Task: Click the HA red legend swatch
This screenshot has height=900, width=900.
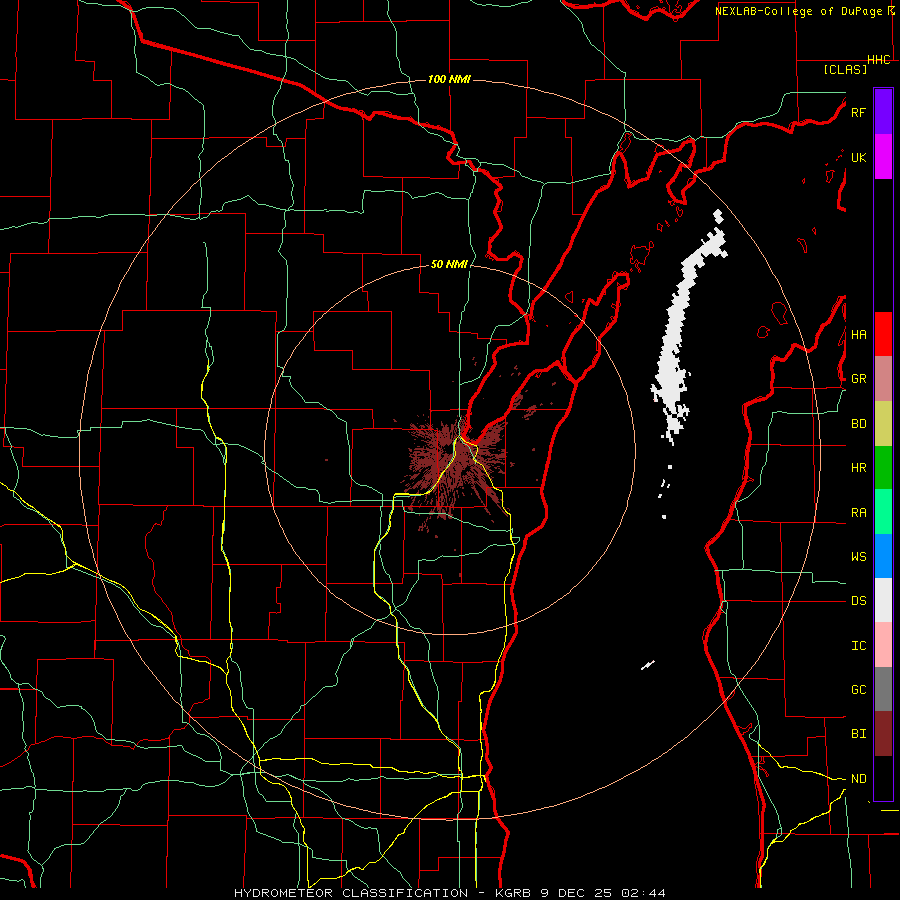Action: click(883, 334)
